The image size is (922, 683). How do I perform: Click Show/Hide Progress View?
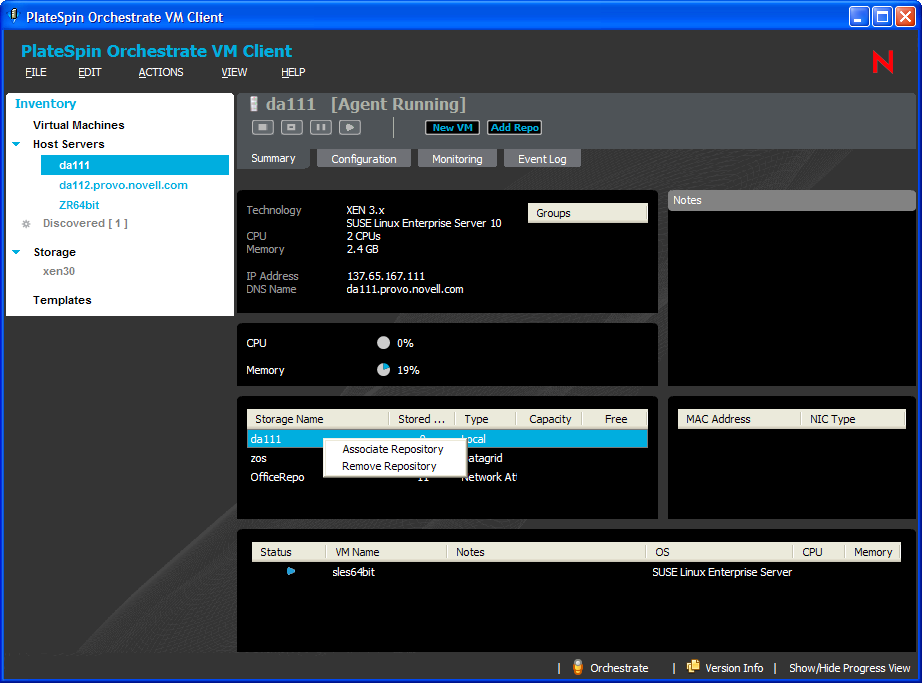849,668
